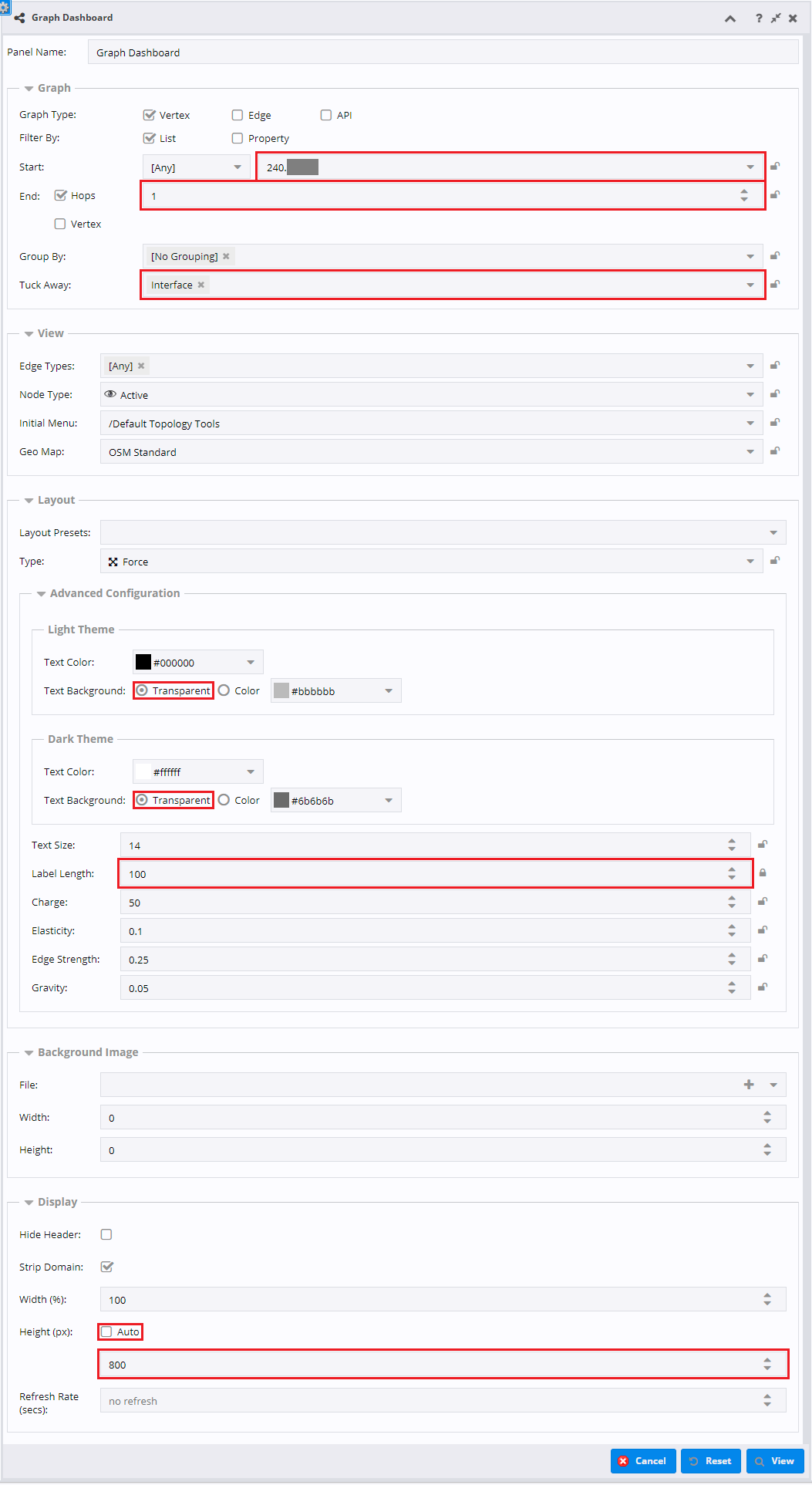
Task: Select Color radio for Light Theme background
Action: click(224, 690)
